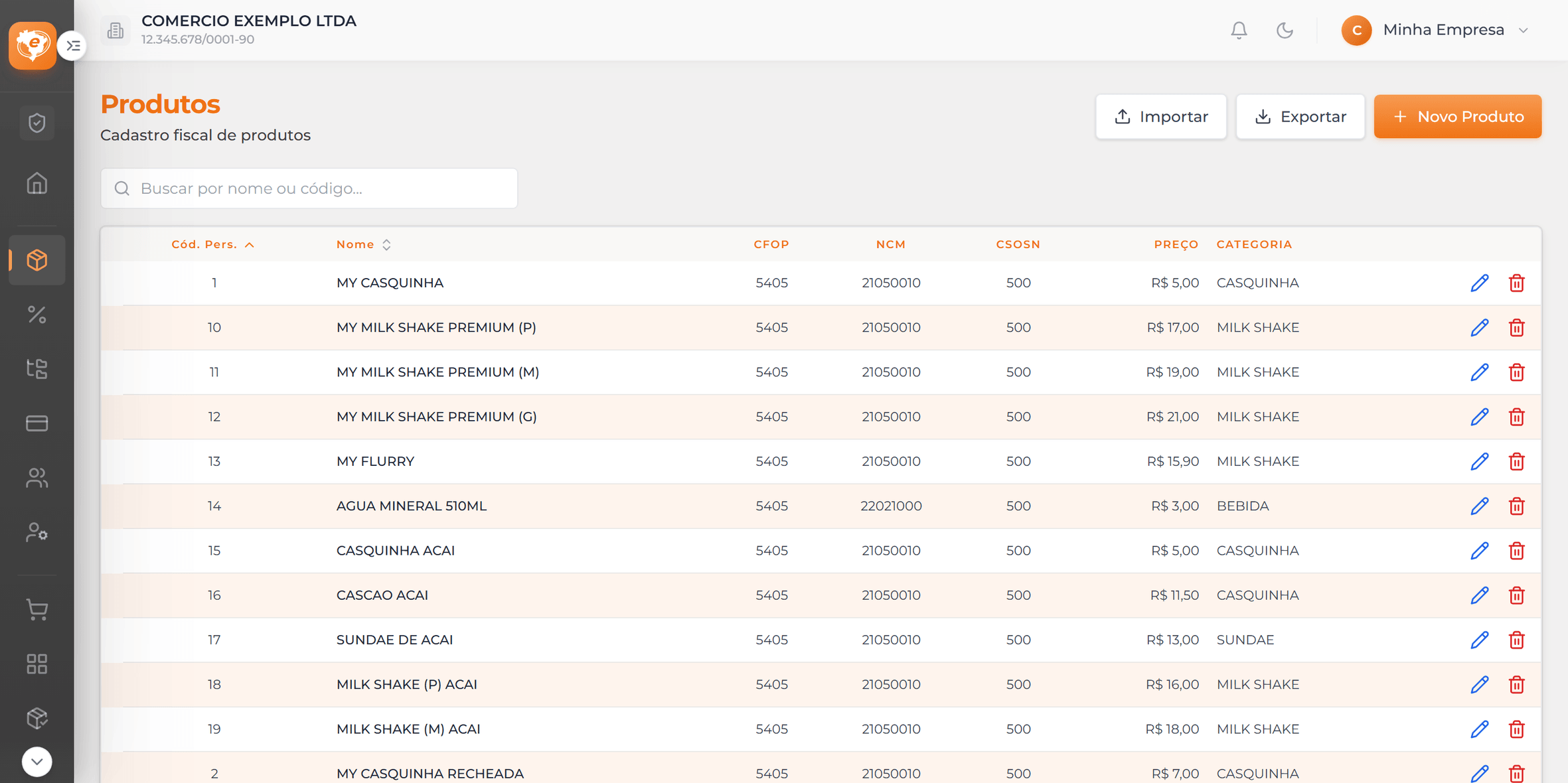1568x783 pixels.
Task: Sort by Nome column header
Action: pyautogui.click(x=364, y=245)
